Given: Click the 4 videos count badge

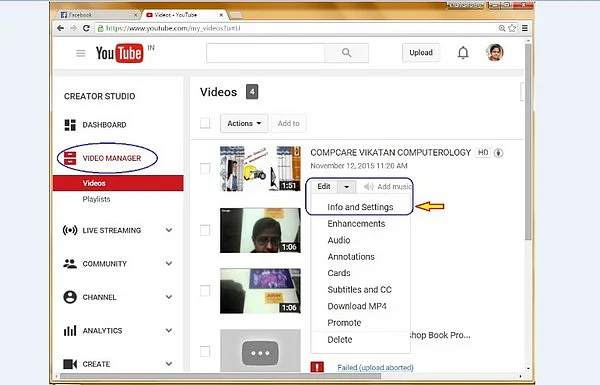Looking at the screenshot, I should 252,91.
